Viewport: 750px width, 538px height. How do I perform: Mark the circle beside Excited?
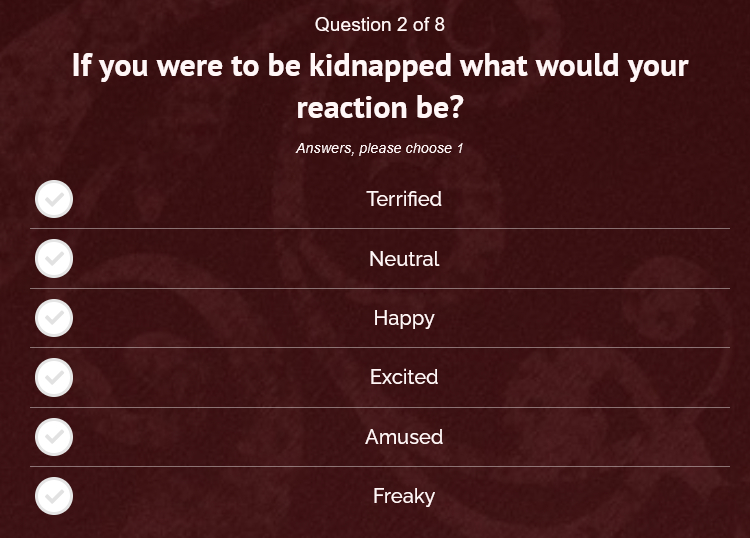54,377
